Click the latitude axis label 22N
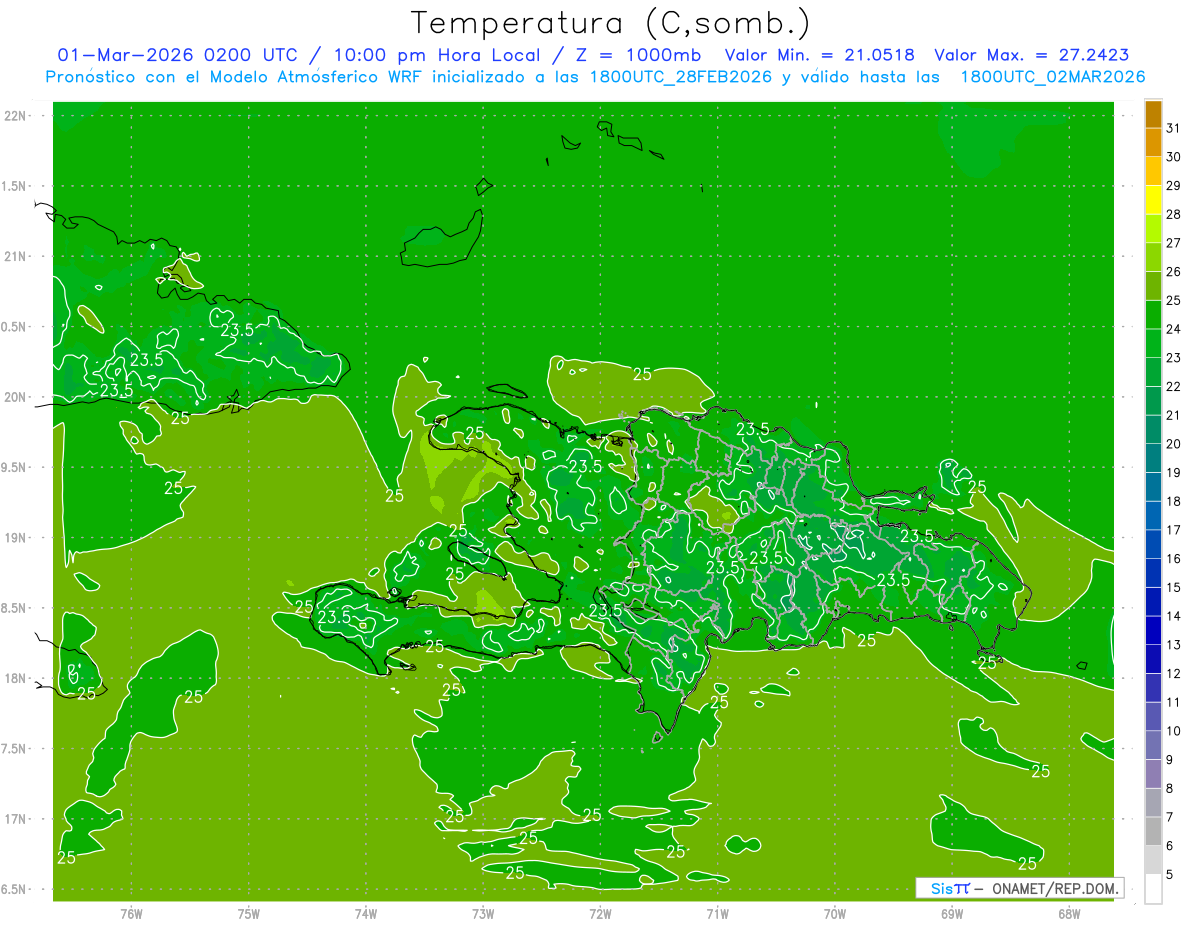The image size is (1200, 927). click(16, 116)
